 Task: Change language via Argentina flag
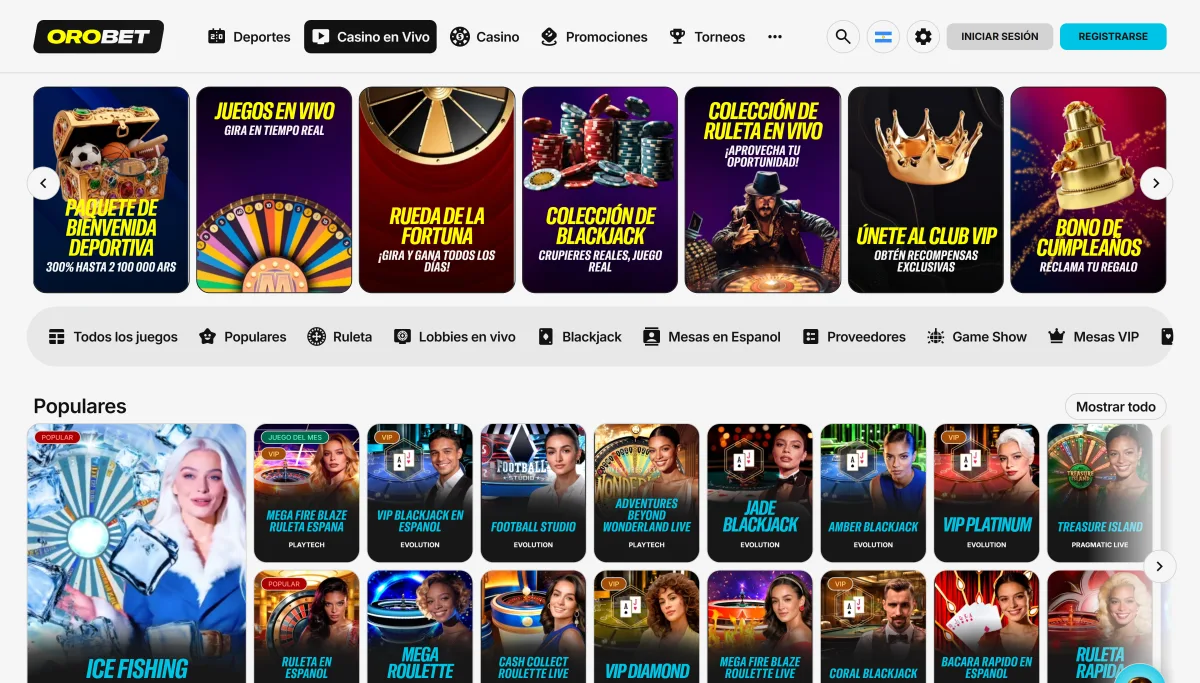(883, 37)
